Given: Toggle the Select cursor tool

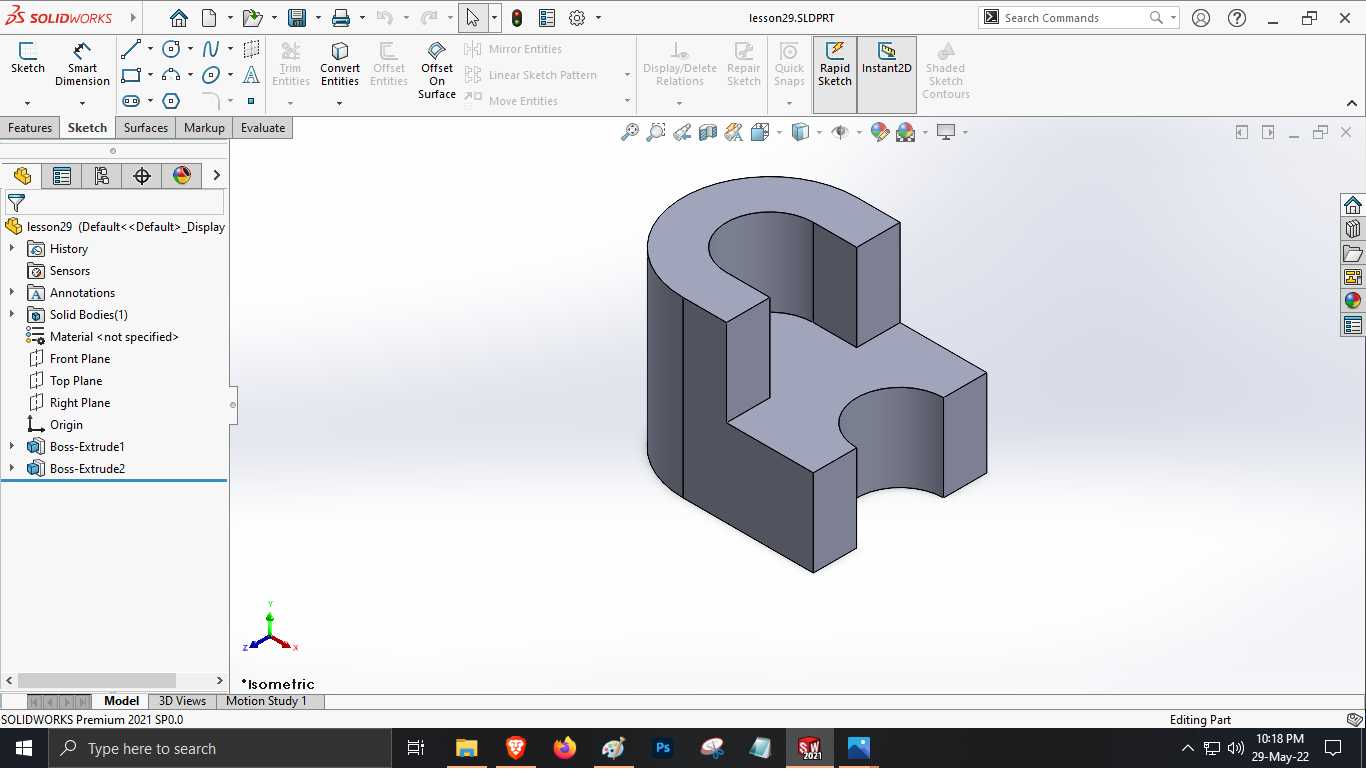Looking at the screenshot, I should pos(472,18).
